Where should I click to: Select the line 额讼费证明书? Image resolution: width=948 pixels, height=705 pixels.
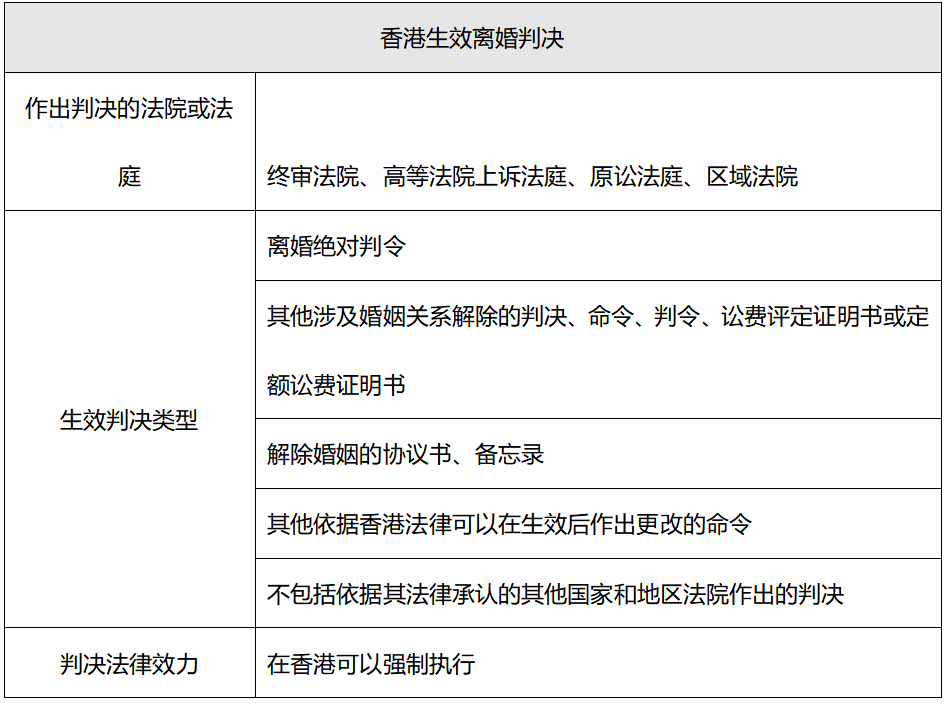tap(336, 385)
